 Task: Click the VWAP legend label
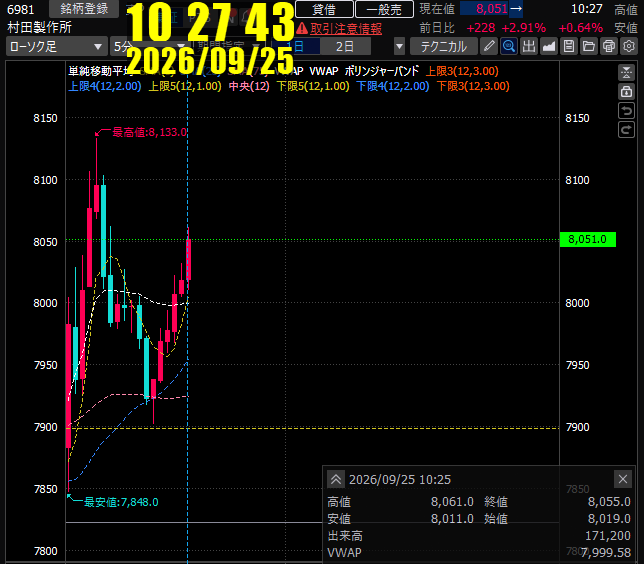(x=324, y=71)
